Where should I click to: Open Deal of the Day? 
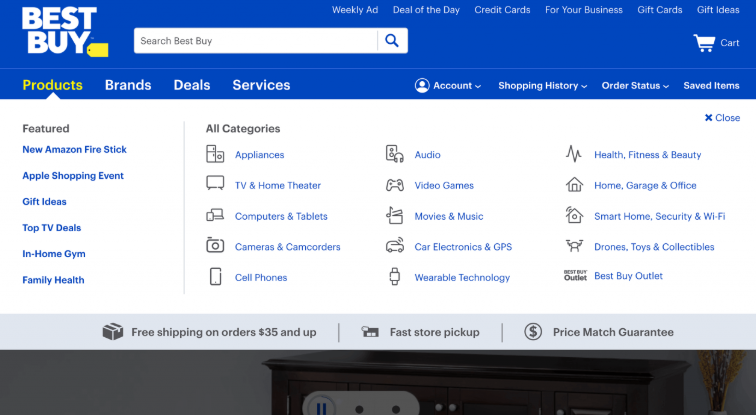[x=426, y=10]
